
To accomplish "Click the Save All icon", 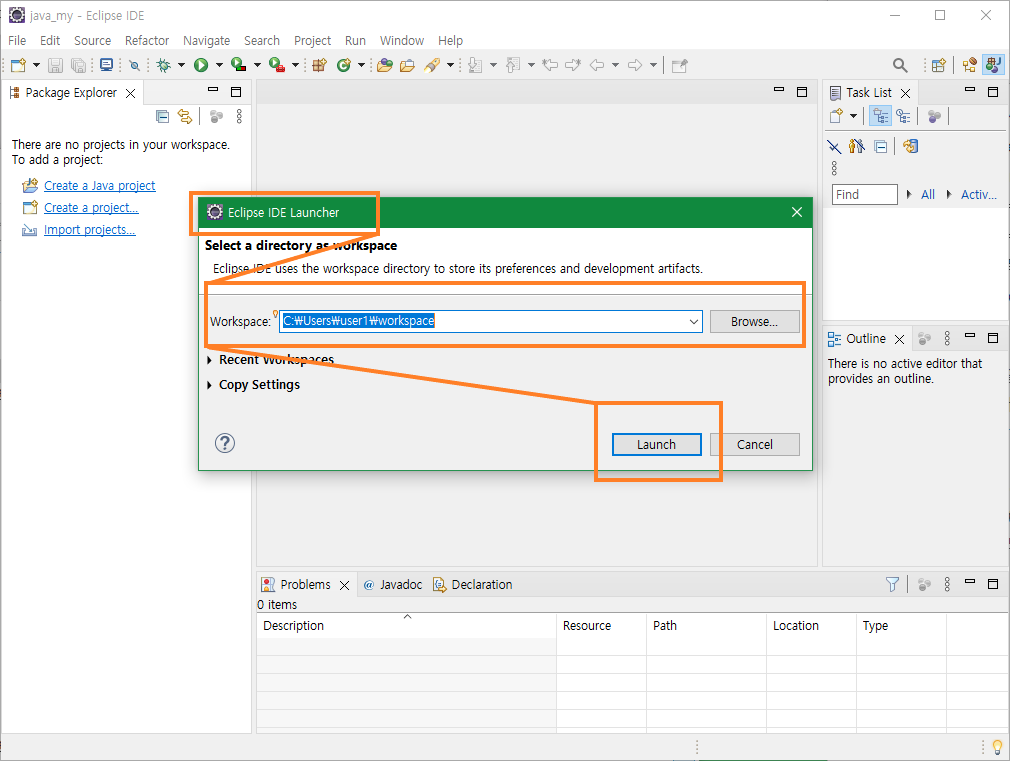I will point(78,65).
